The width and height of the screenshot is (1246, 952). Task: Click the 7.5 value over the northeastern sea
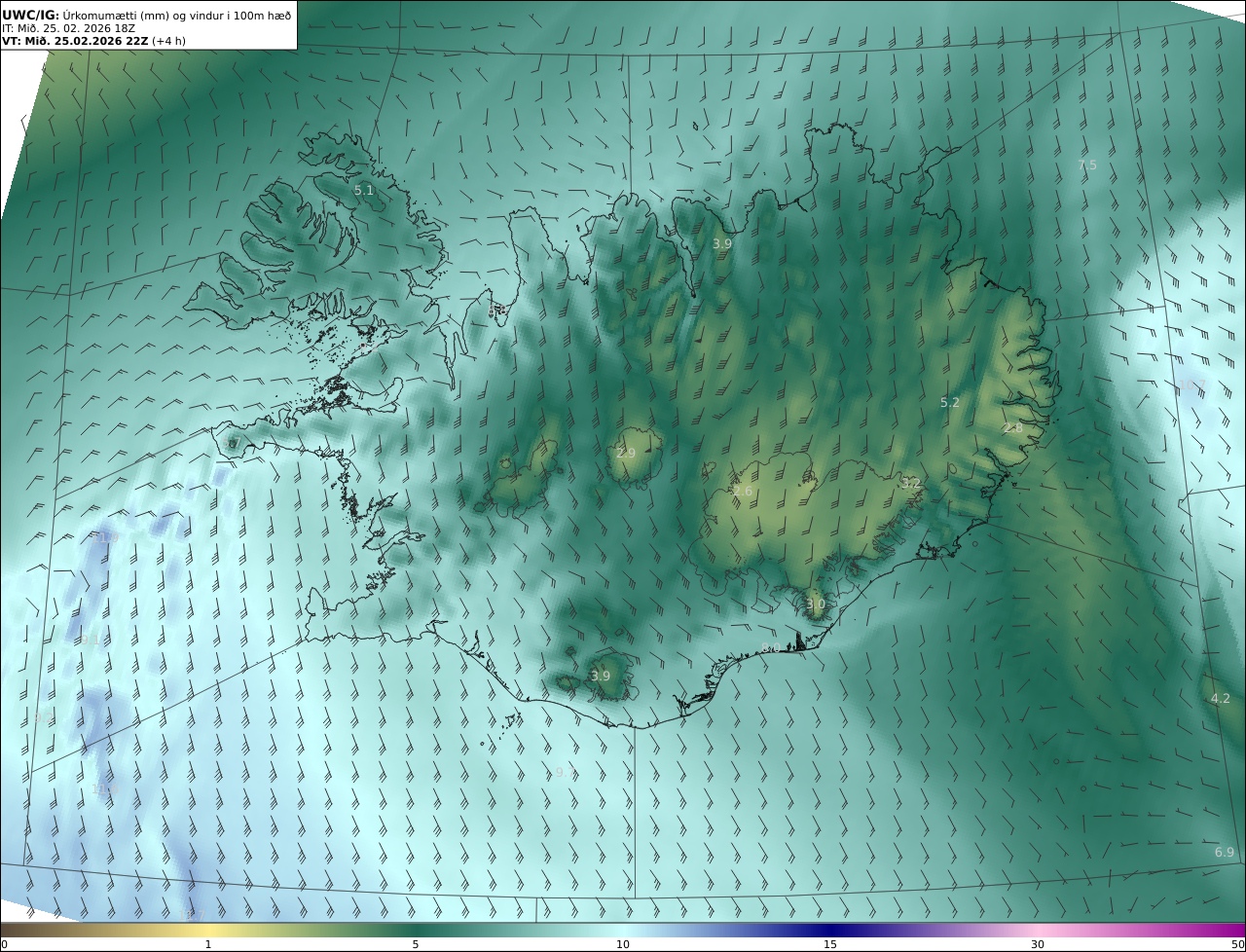[1087, 165]
